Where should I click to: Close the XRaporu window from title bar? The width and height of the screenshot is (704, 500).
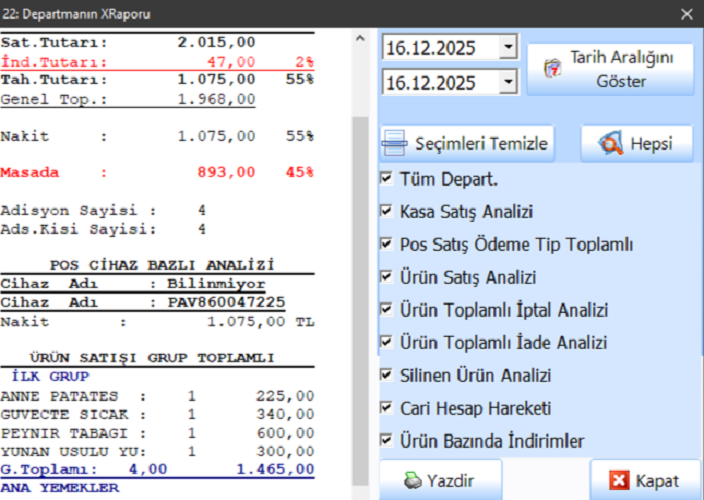686,14
